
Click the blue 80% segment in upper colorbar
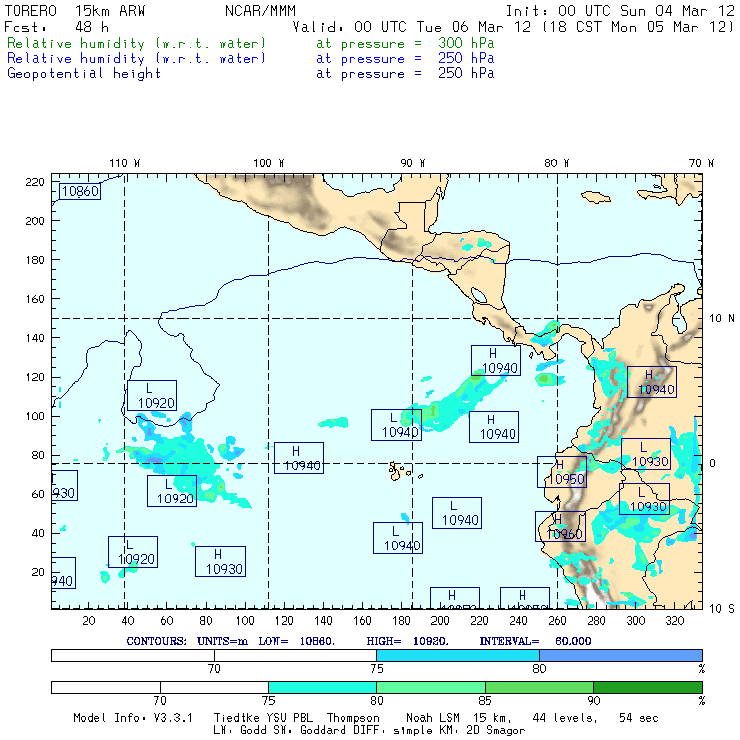(620, 654)
